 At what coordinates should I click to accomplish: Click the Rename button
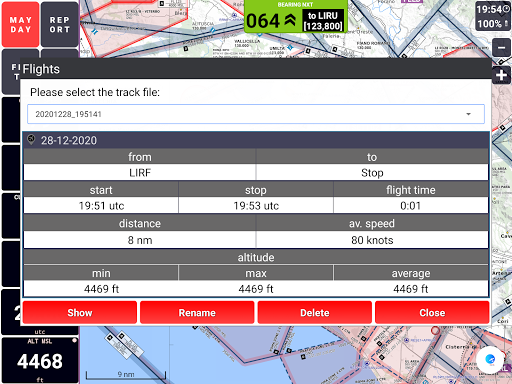tap(197, 312)
